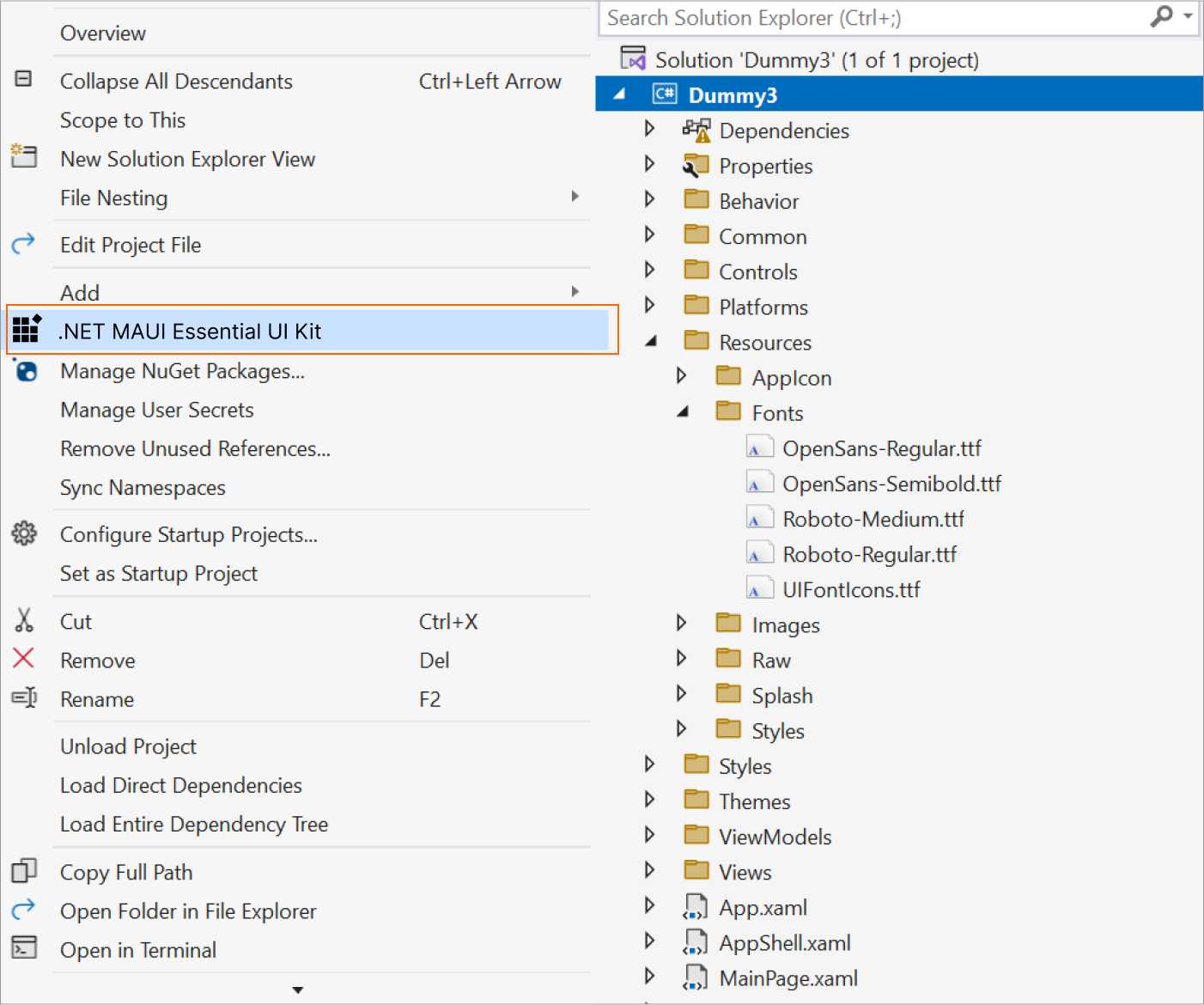Select Scope to This

pos(123,120)
